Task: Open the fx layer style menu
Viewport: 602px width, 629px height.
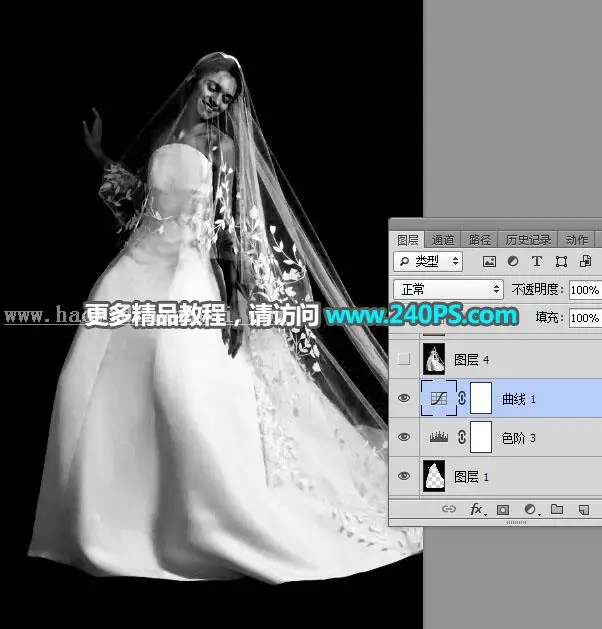Action: click(x=477, y=509)
